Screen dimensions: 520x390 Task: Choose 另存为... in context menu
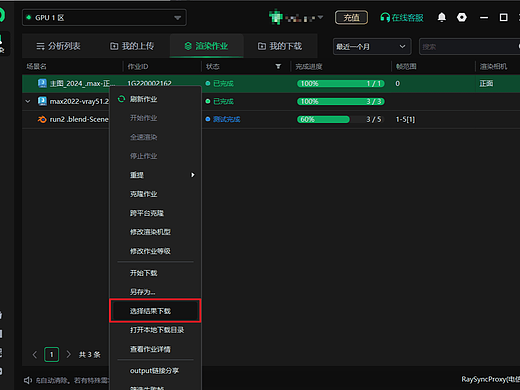pos(155,292)
